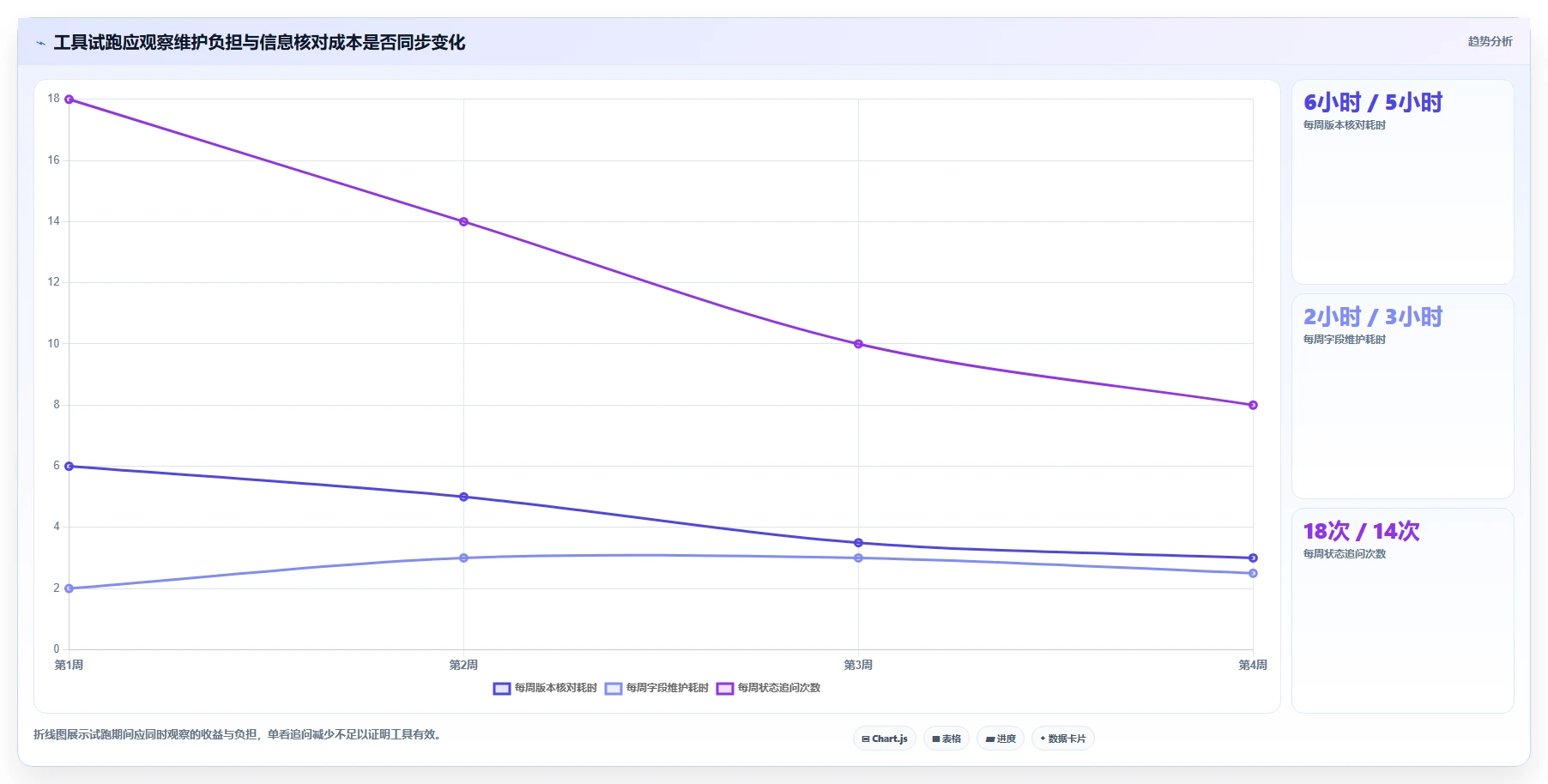Click the caption starting 折线图展示试跑期间
Image resolution: width=1548 pixels, height=784 pixels.
pos(239,734)
